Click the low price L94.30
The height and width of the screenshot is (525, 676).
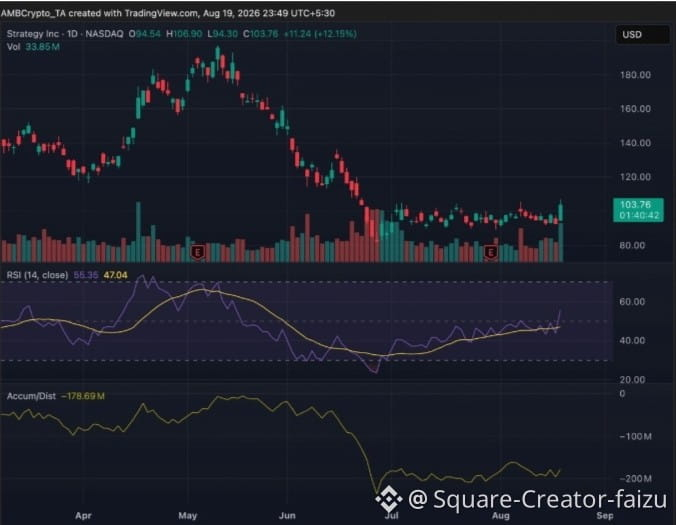(x=222, y=34)
